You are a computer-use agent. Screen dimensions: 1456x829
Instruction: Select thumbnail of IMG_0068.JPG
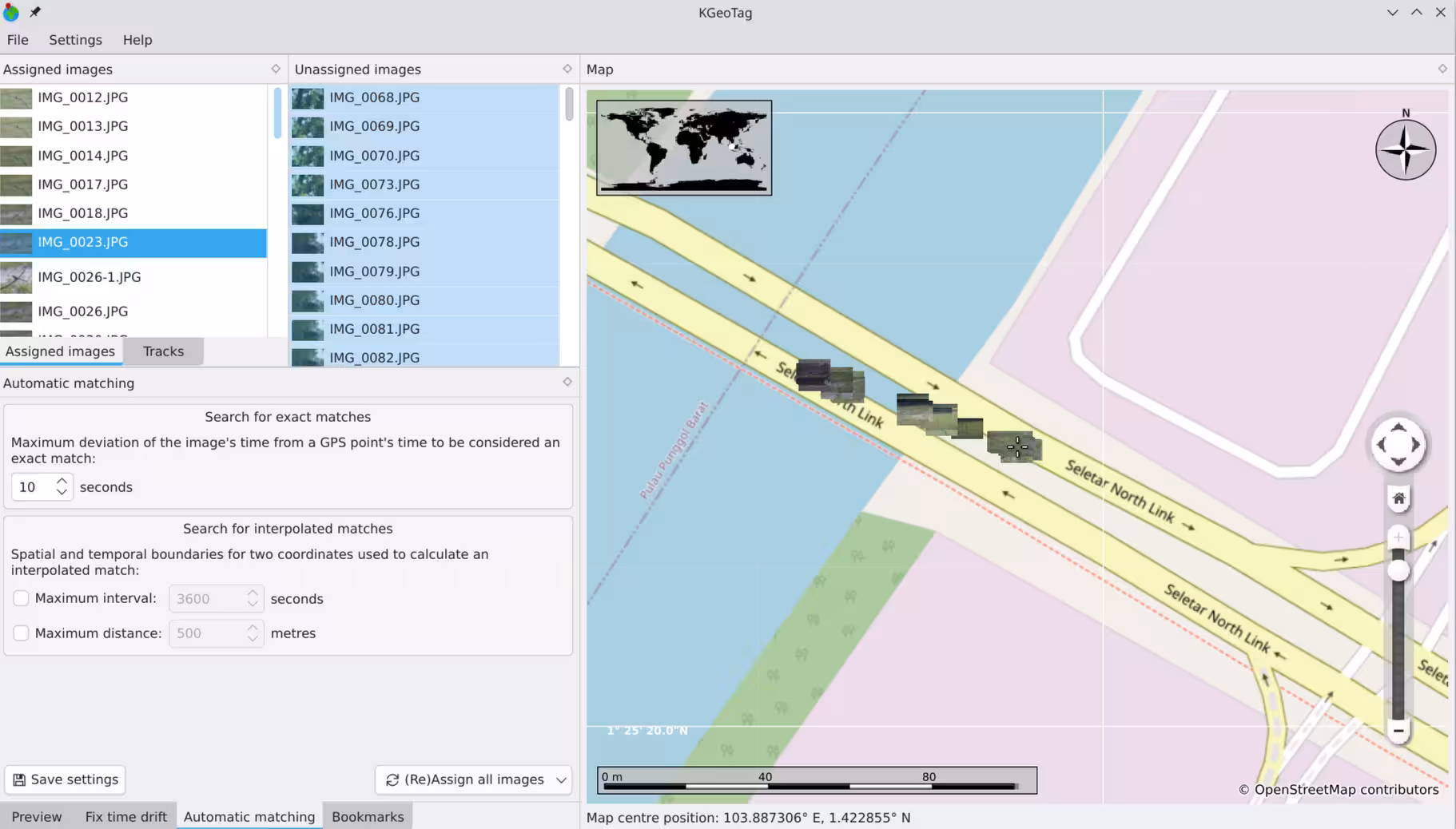click(308, 97)
